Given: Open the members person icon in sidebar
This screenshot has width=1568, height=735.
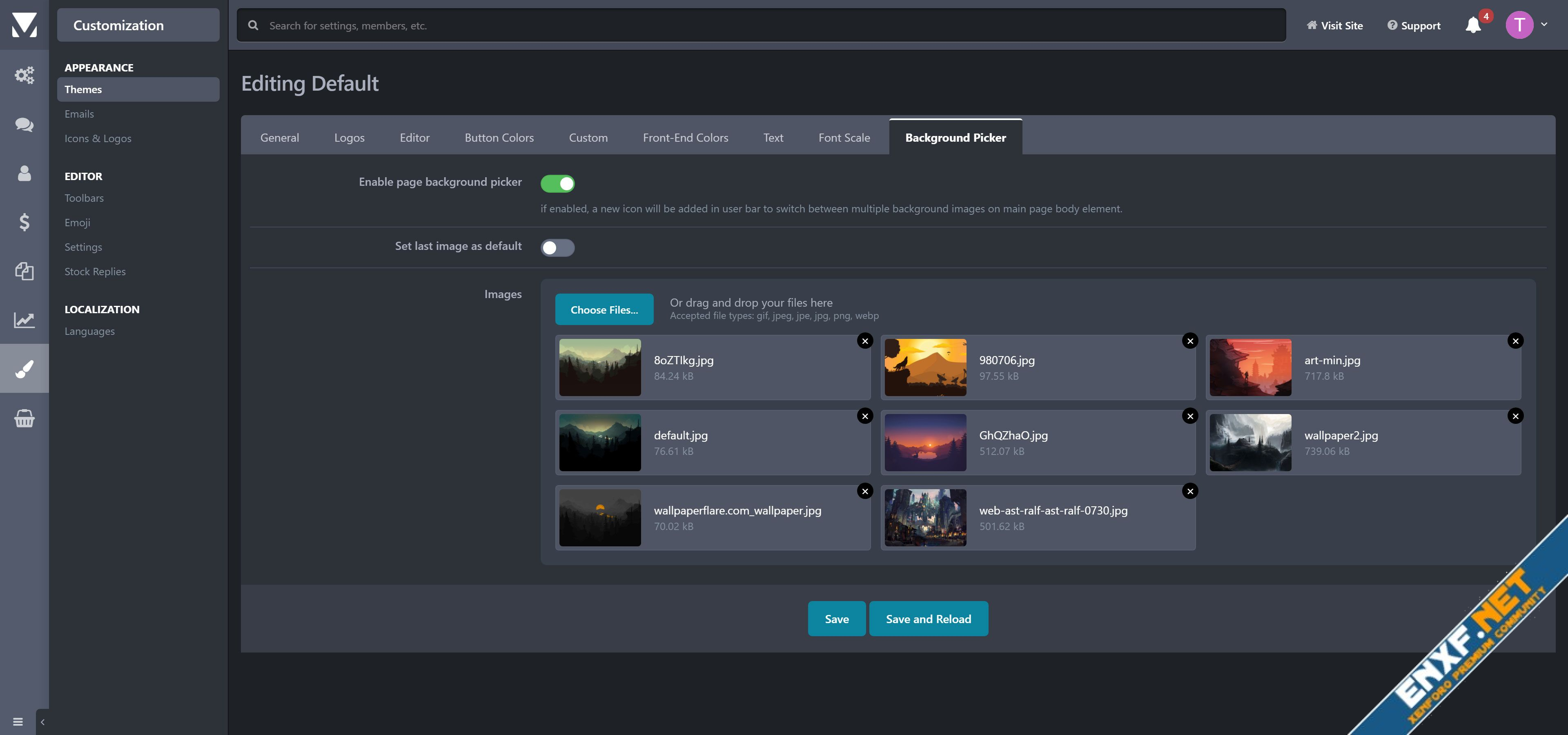Looking at the screenshot, I should [x=24, y=174].
